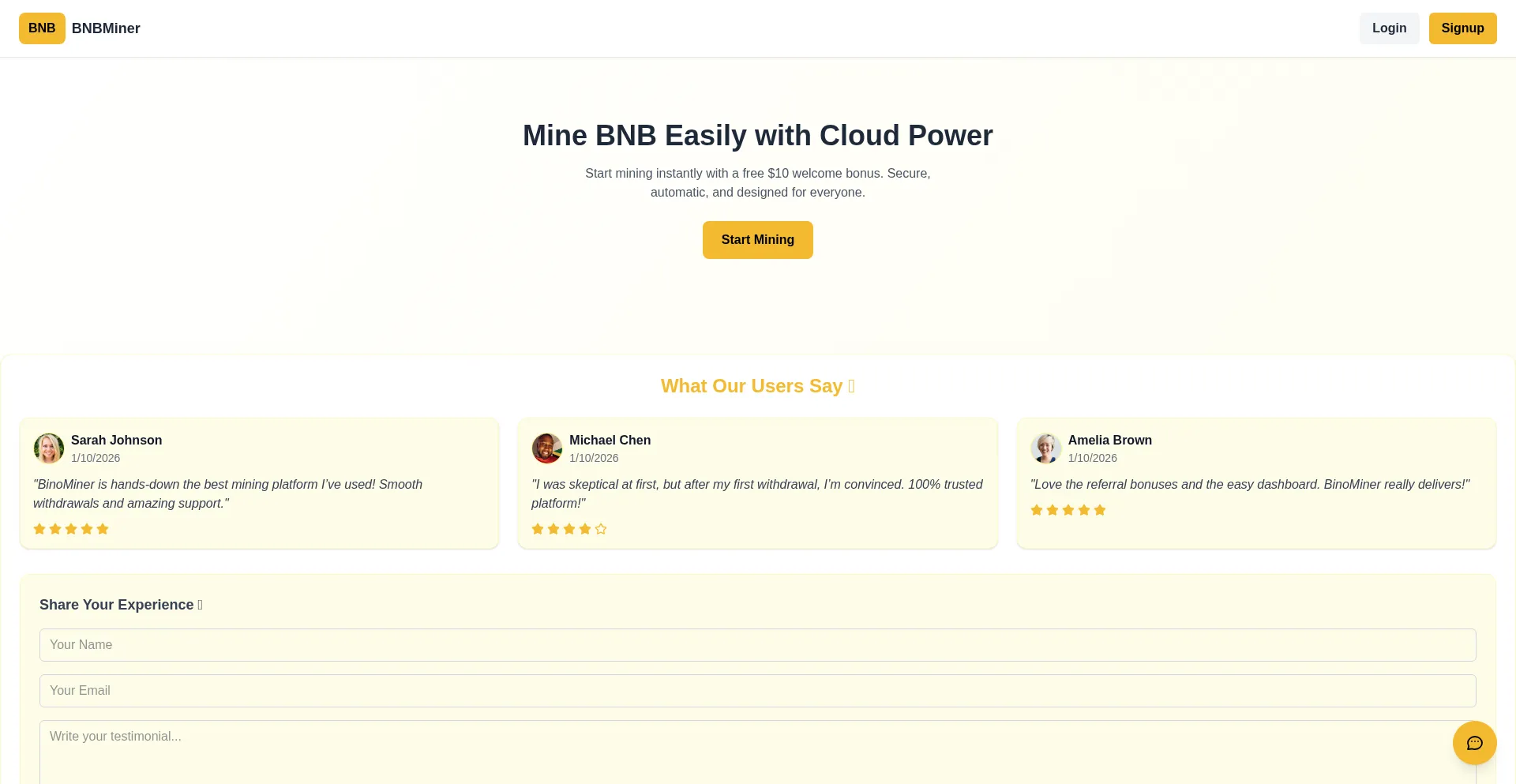Click the BNB logo icon
This screenshot has height=784, width=1516.
[x=42, y=28]
